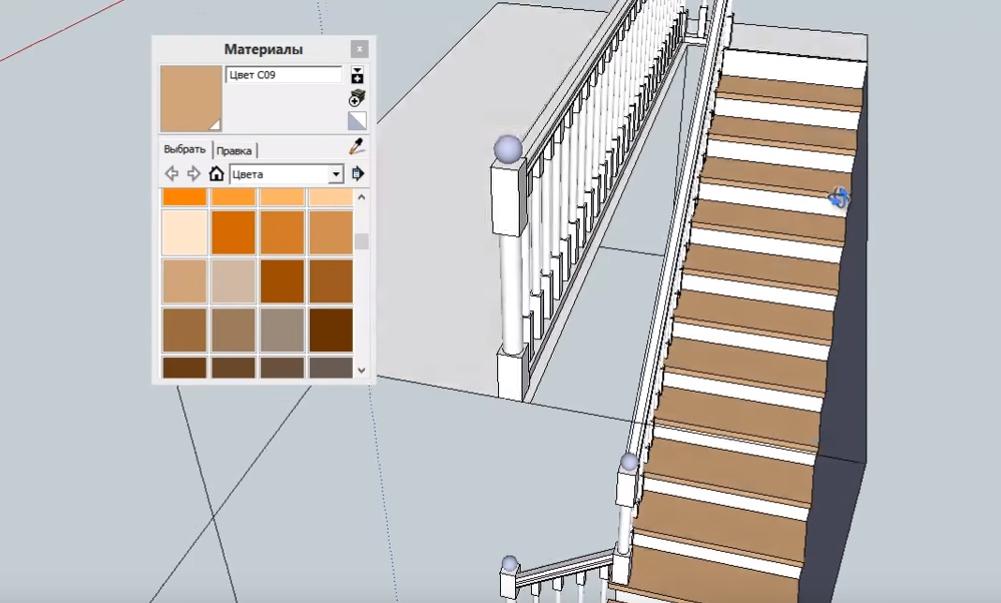
Task: Switch to the Правка tab
Action: pos(234,151)
